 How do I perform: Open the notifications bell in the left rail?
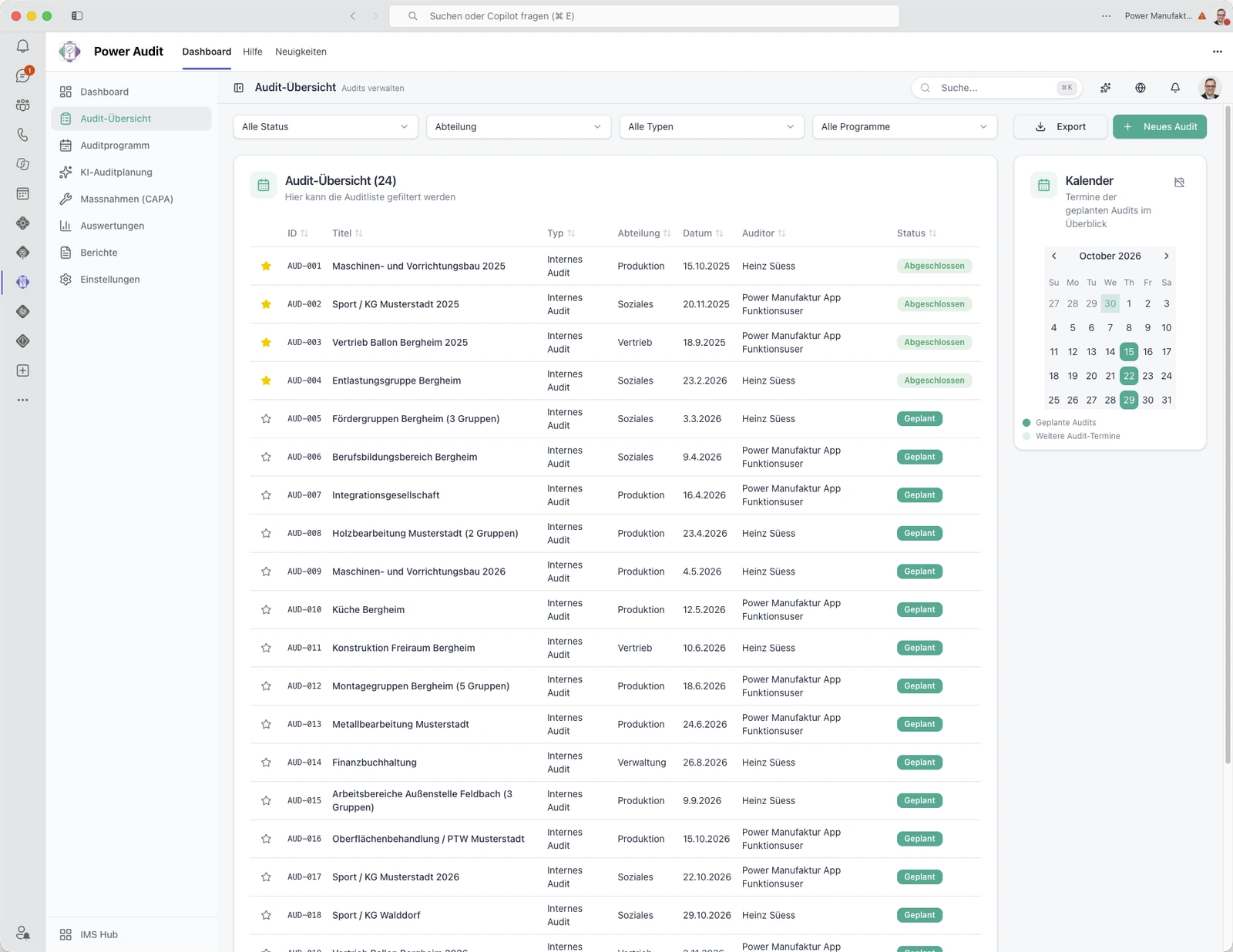[x=23, y=46]
